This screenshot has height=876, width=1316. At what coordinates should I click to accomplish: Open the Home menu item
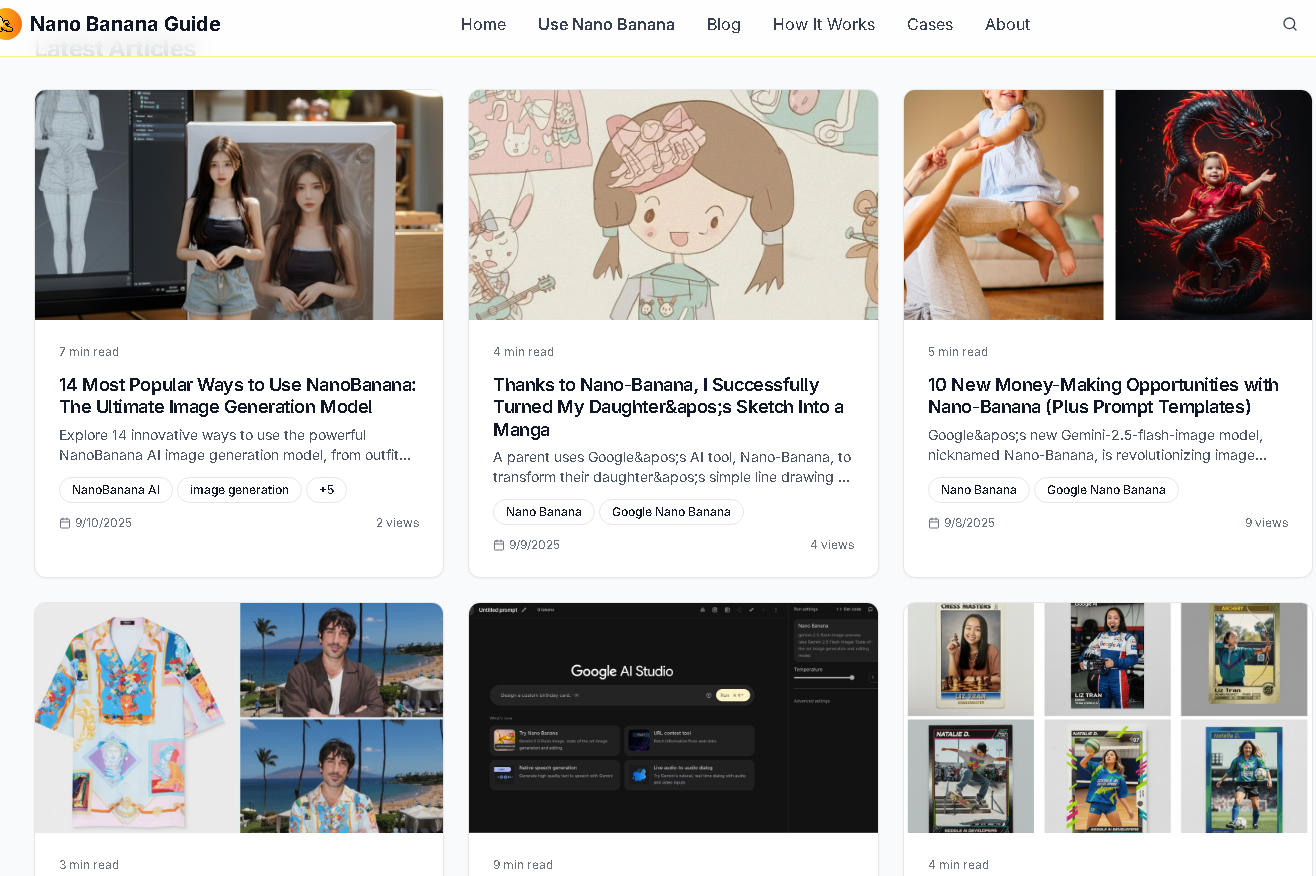483,24
